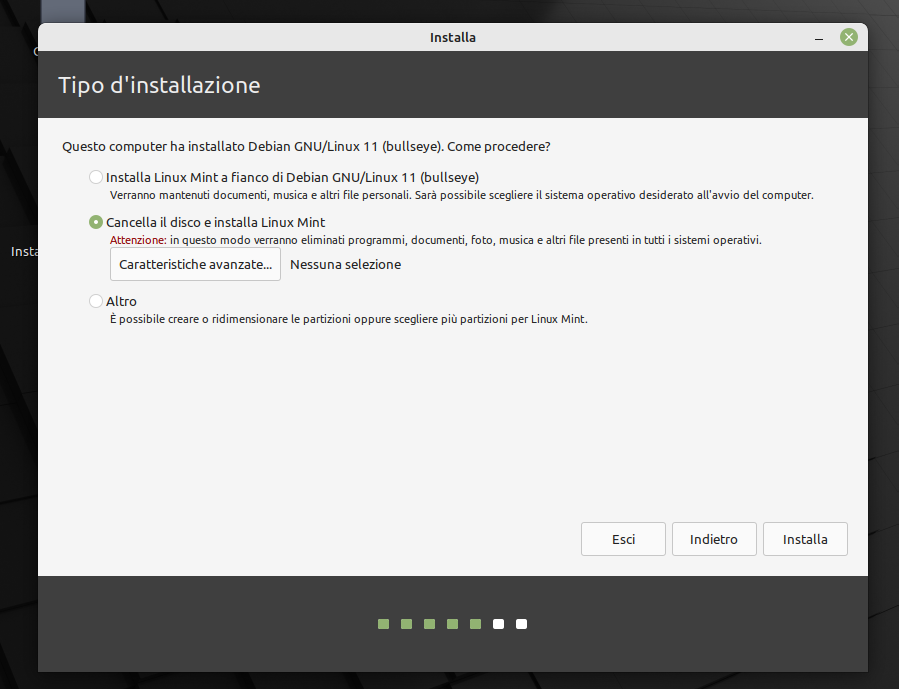
Task: Go back with the Indietro button
Action: [714, 539]
